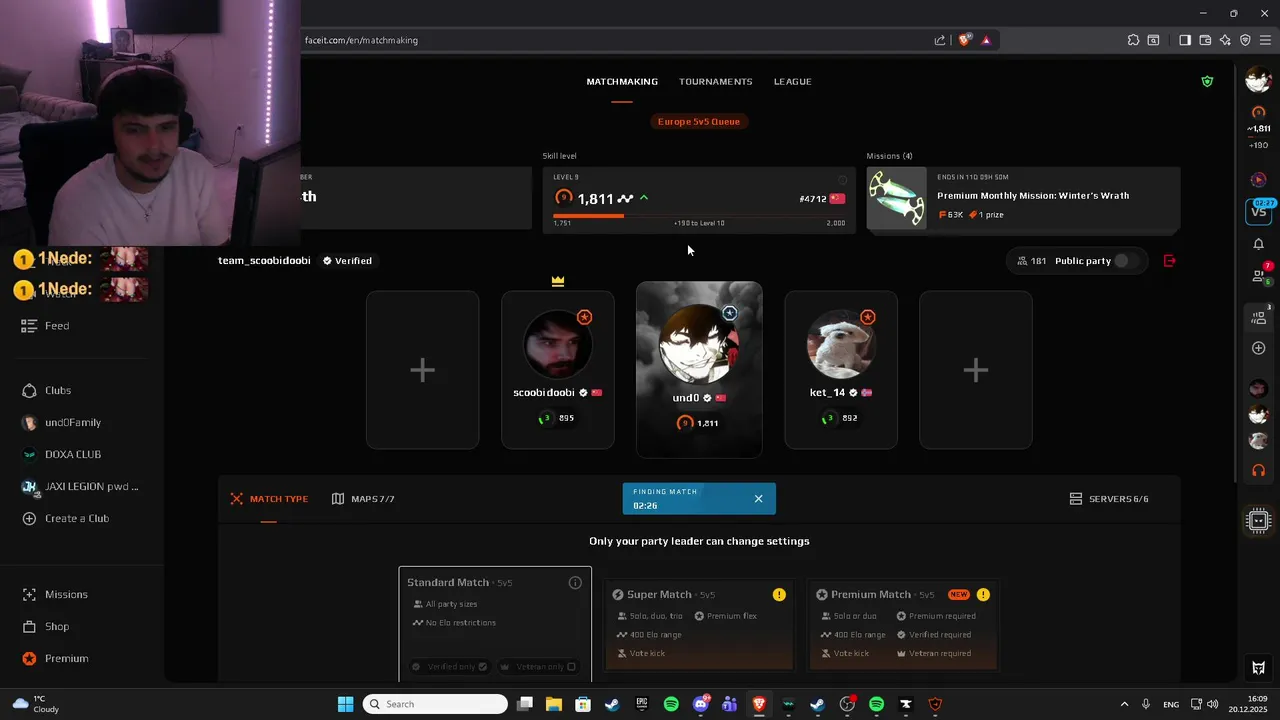Click the Super Match yellow warning icon
Image resolution: width=1280 pixels, height=720 pixels.
click(x=779, y=595)
